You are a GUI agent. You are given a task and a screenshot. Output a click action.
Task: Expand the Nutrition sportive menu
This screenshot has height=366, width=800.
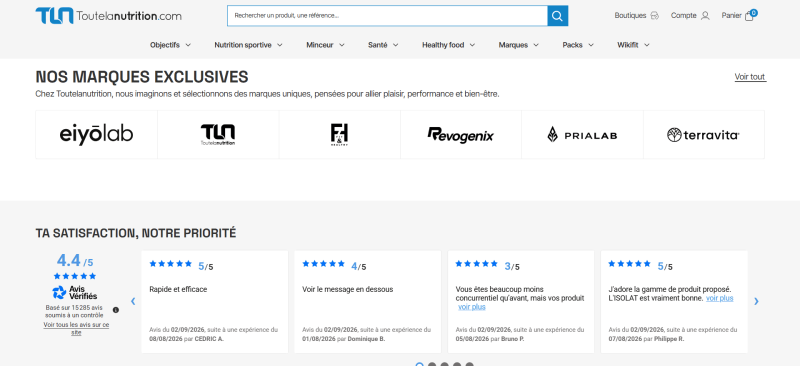click(x=248, y=45)
